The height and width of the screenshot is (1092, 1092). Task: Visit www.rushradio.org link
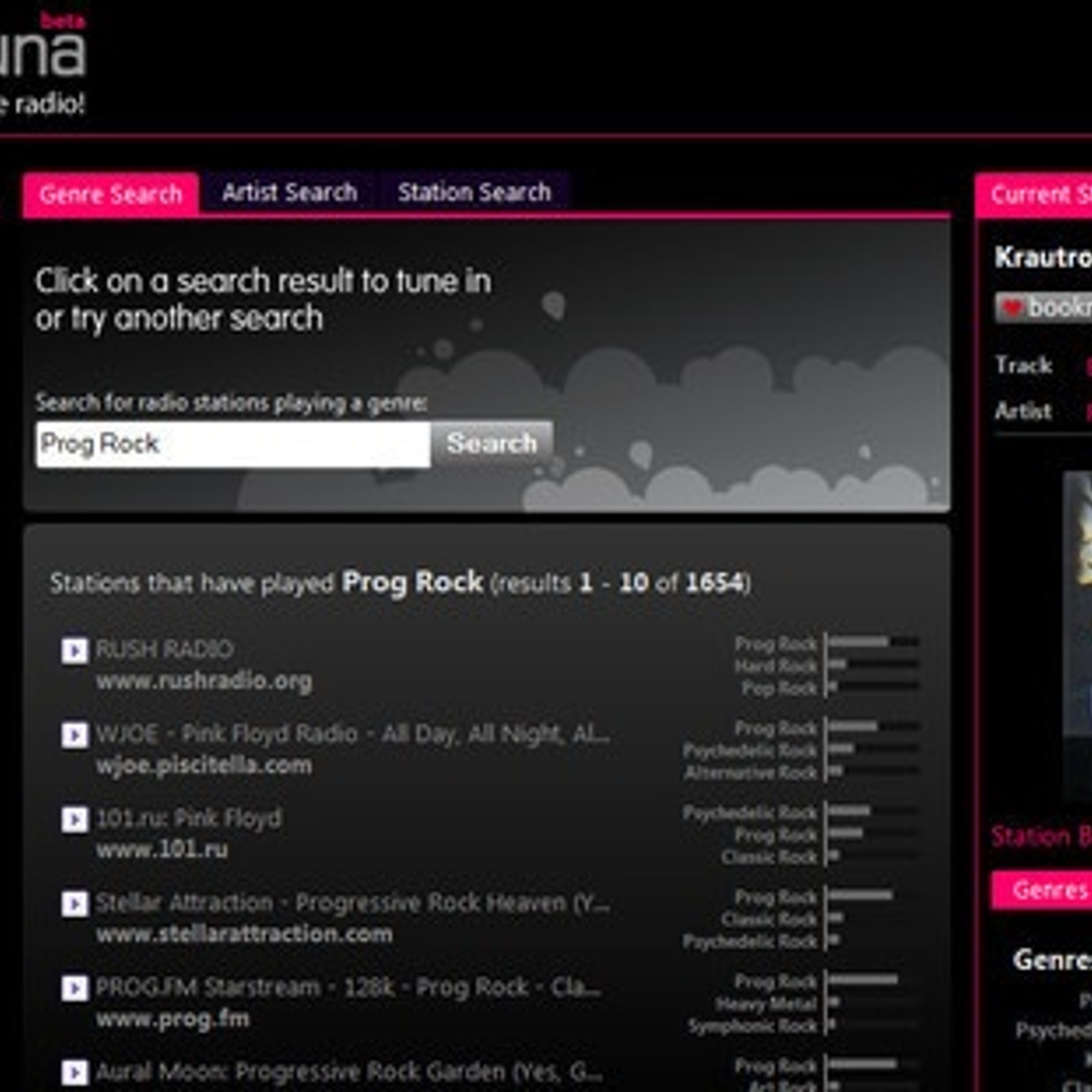click(x=204, y=681)
